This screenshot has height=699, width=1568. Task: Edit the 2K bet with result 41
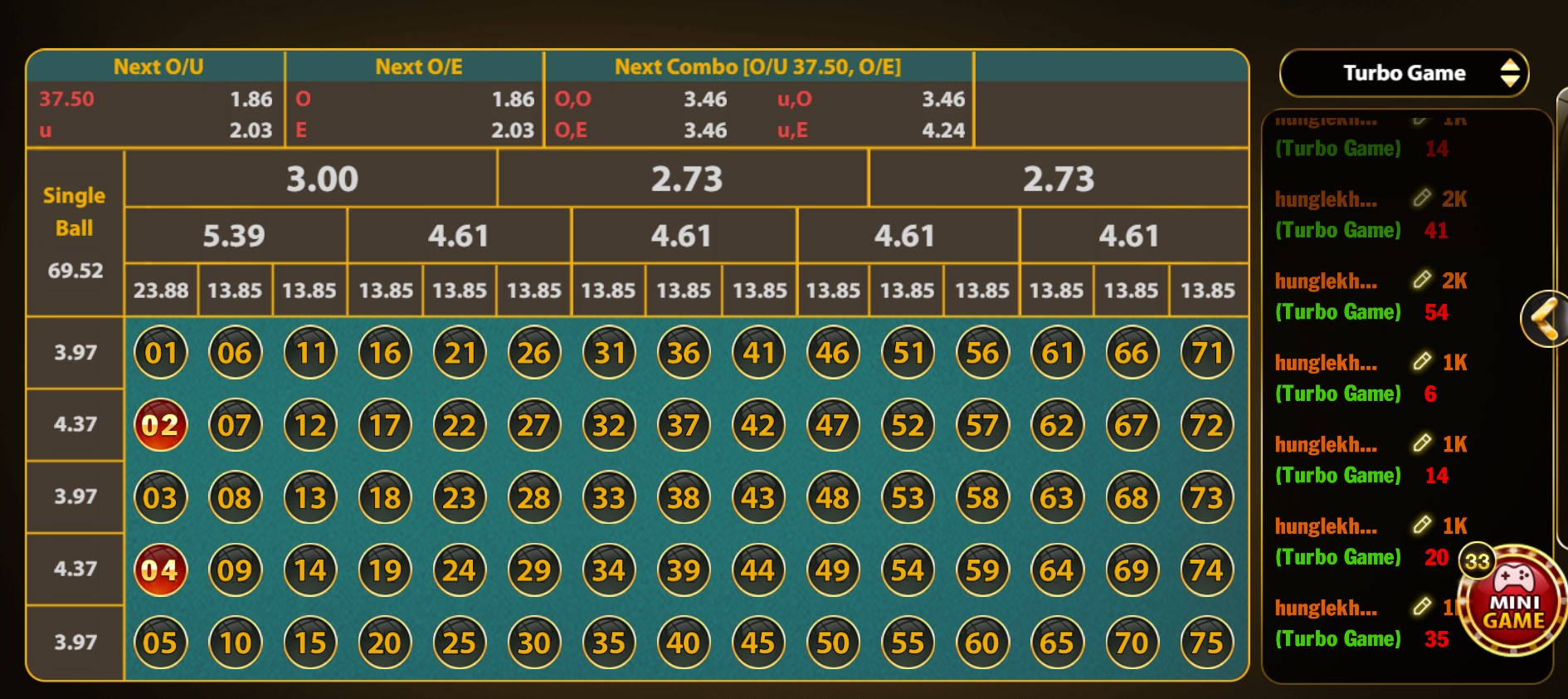pos(1422,198)
